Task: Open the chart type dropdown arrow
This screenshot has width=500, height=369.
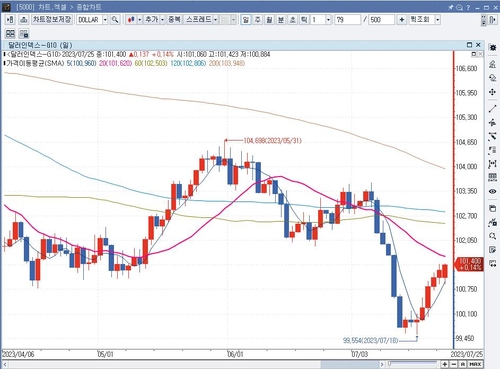Action: (139, 20)
